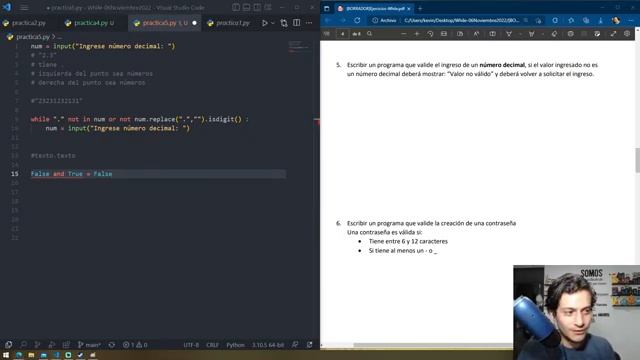The width and height of the screenshot is (640, 360).
Task: Open PDF viewer settings gear
Action: pos(627,34)
